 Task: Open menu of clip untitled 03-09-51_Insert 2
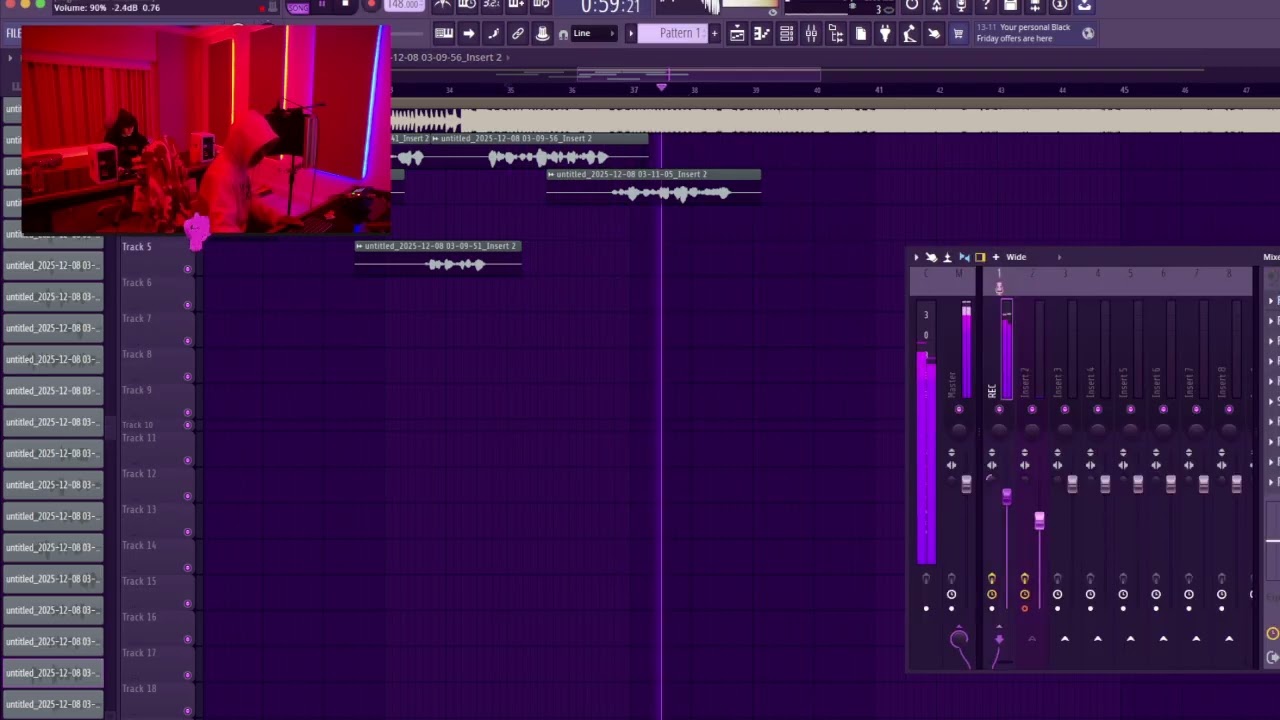point(360,246)
